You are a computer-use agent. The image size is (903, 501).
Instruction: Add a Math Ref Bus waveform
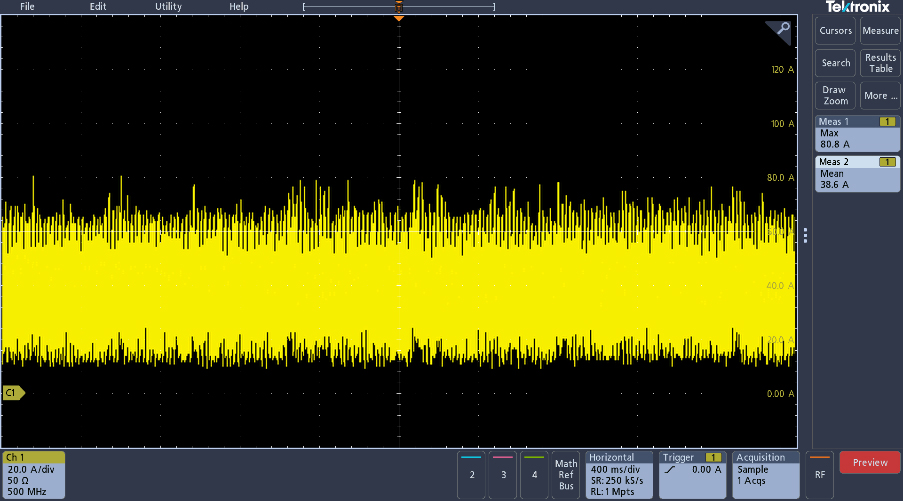click(x=566, y=474)
